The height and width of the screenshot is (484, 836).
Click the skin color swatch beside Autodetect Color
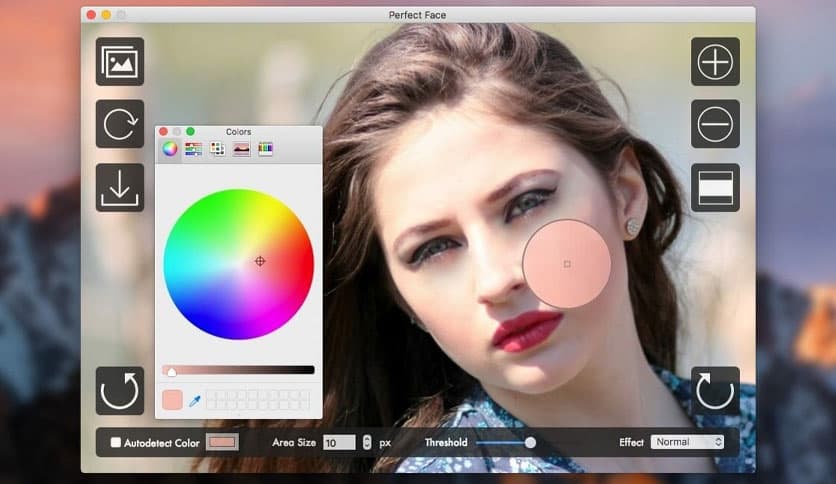coord(222,442)
